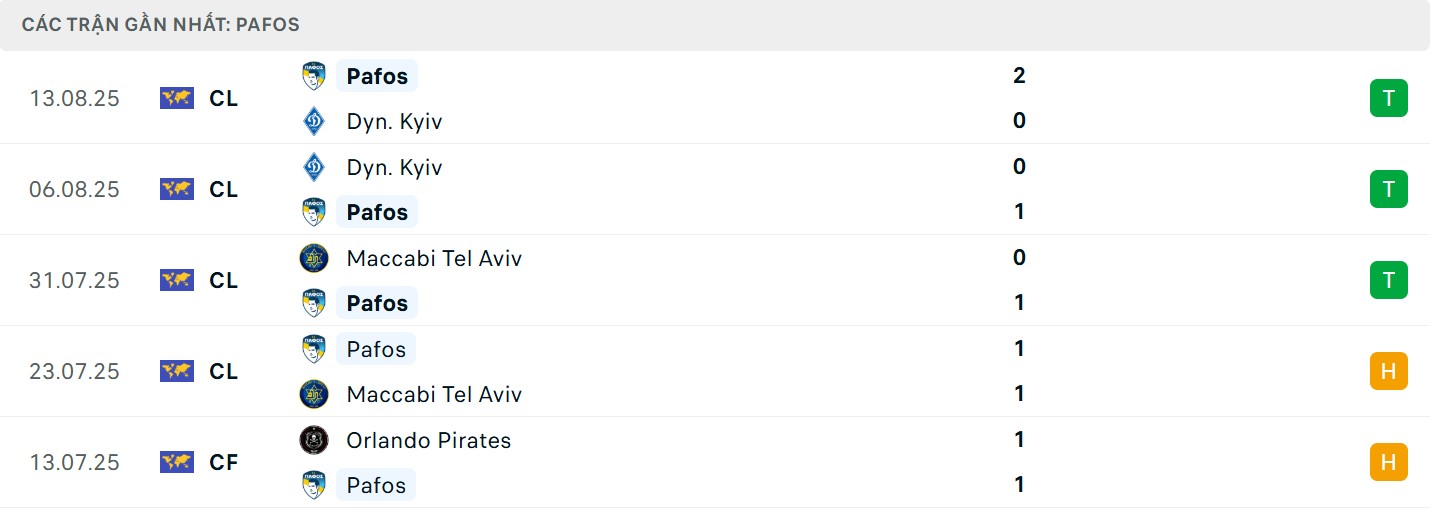This screenshot has width=1447, height=532.
Task: Click Maccabi Tel Aviv crest in 31.07.25 match
Action: 314,258
